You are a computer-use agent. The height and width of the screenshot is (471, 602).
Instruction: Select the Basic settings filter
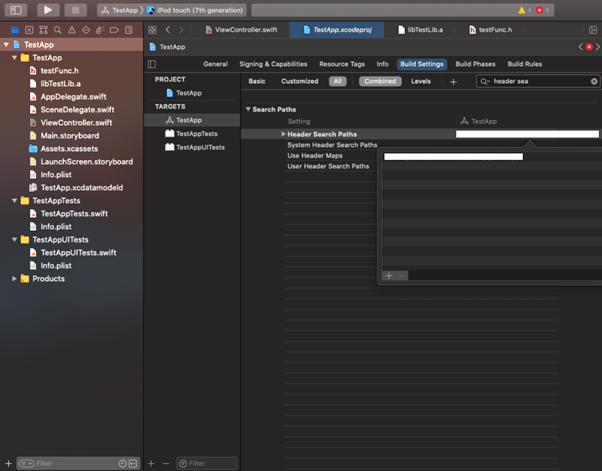pos(257,81)
